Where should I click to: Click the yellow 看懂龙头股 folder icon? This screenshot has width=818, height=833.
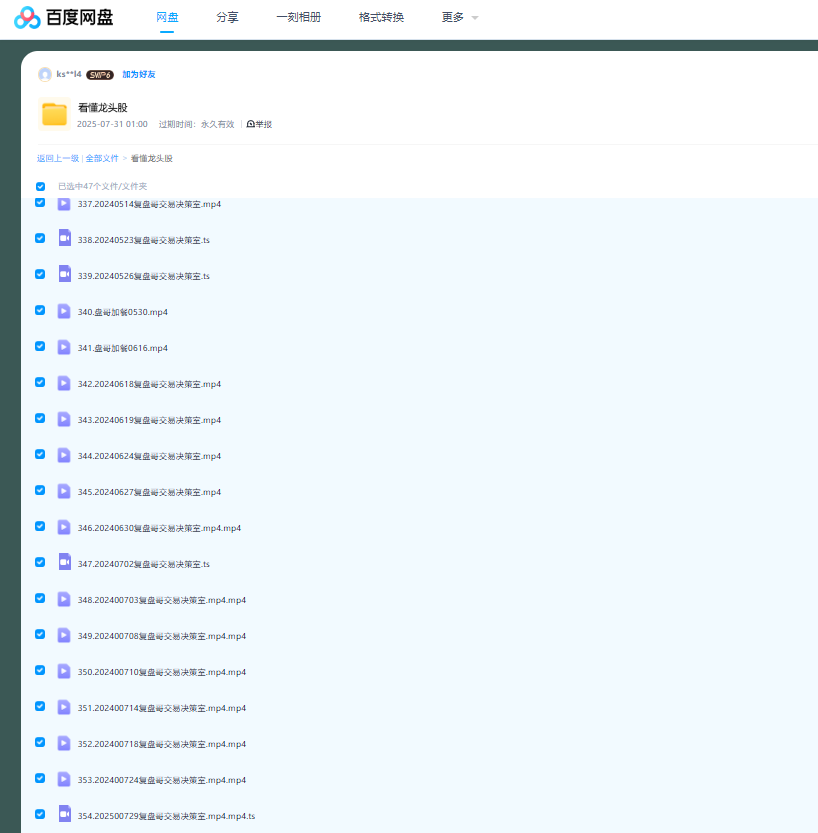coord(54,114)
